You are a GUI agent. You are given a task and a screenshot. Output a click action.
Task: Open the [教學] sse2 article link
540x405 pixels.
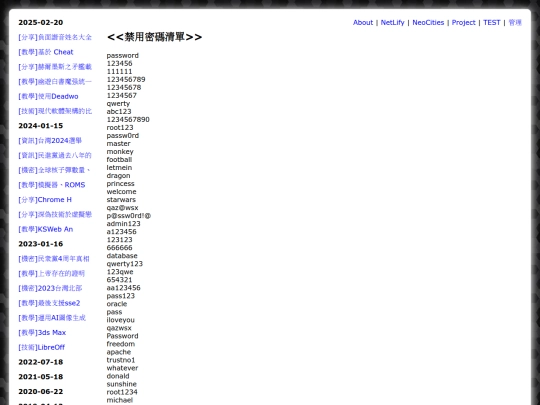49,303
